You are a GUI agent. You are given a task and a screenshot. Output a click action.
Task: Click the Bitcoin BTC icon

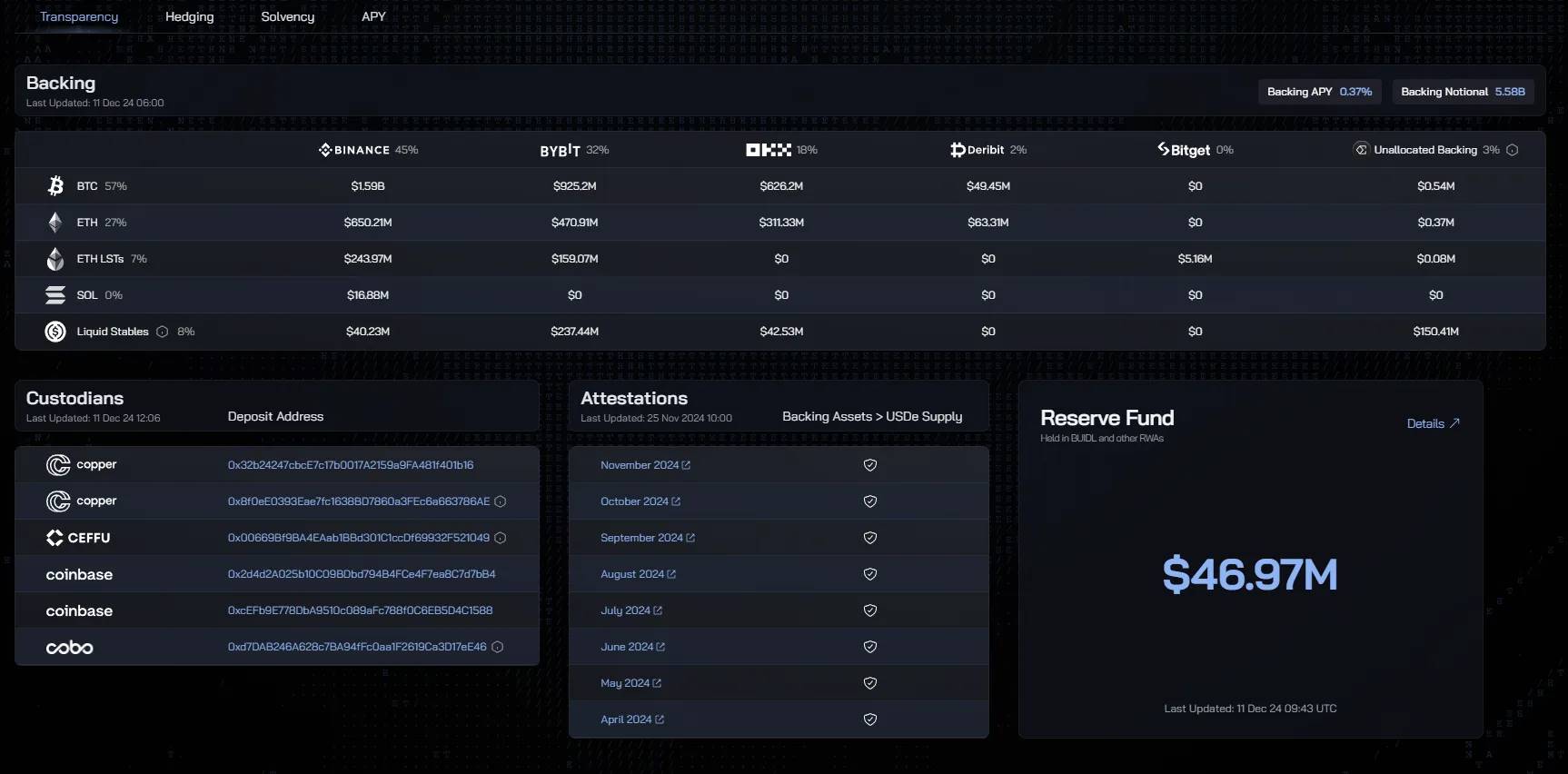tap(55, 186)
